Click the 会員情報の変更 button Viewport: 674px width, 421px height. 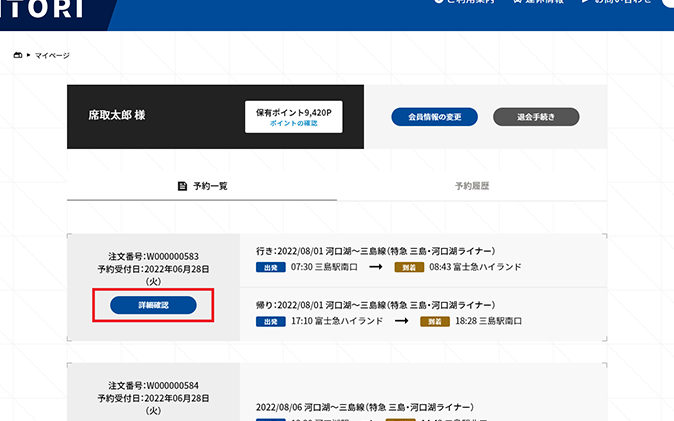click(x=434, y=117)
